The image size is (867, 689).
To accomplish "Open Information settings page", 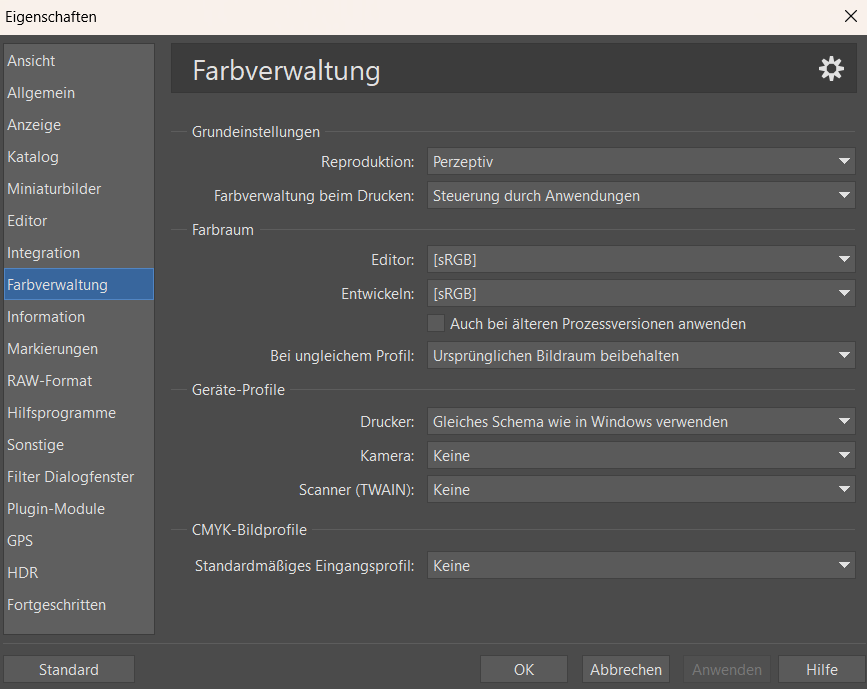I will pos(79,317).
